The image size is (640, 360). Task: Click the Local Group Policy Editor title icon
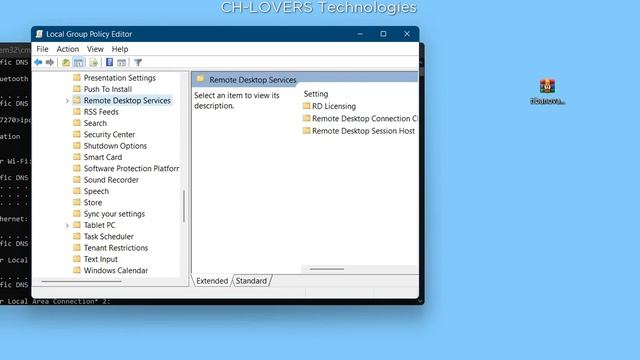pyautogui.click(x=39, y=34)
